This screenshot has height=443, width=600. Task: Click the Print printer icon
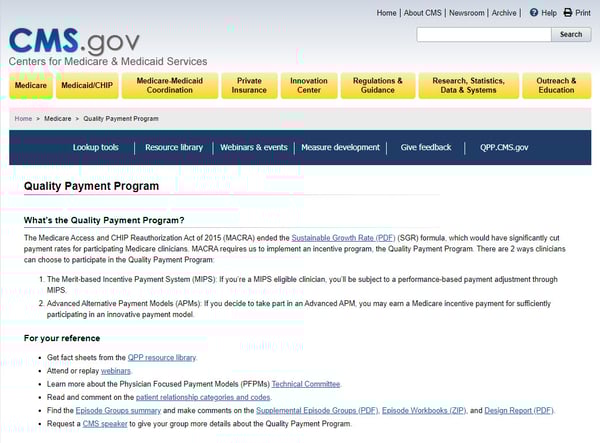point(568,13)
